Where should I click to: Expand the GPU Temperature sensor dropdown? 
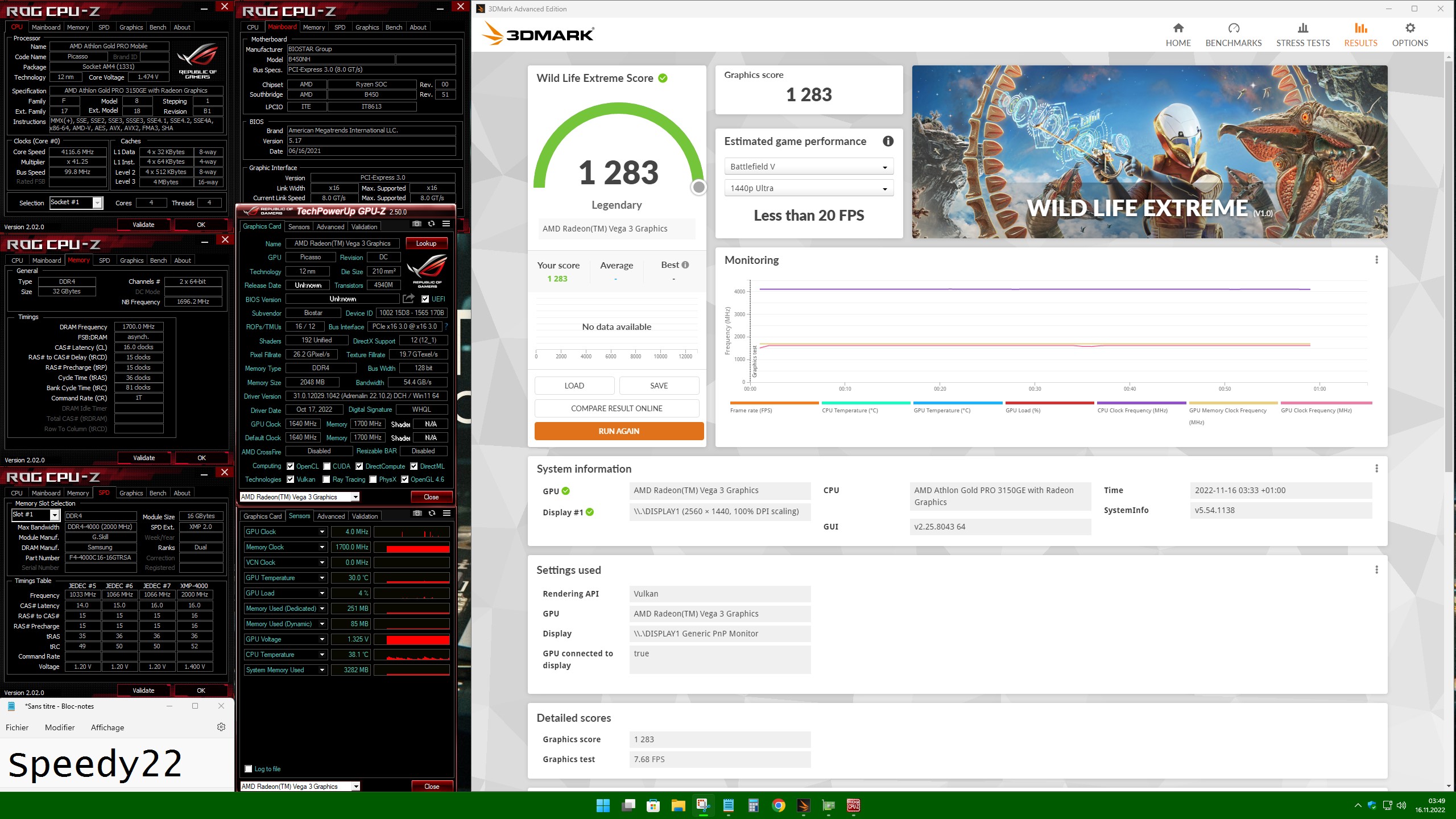322,578
